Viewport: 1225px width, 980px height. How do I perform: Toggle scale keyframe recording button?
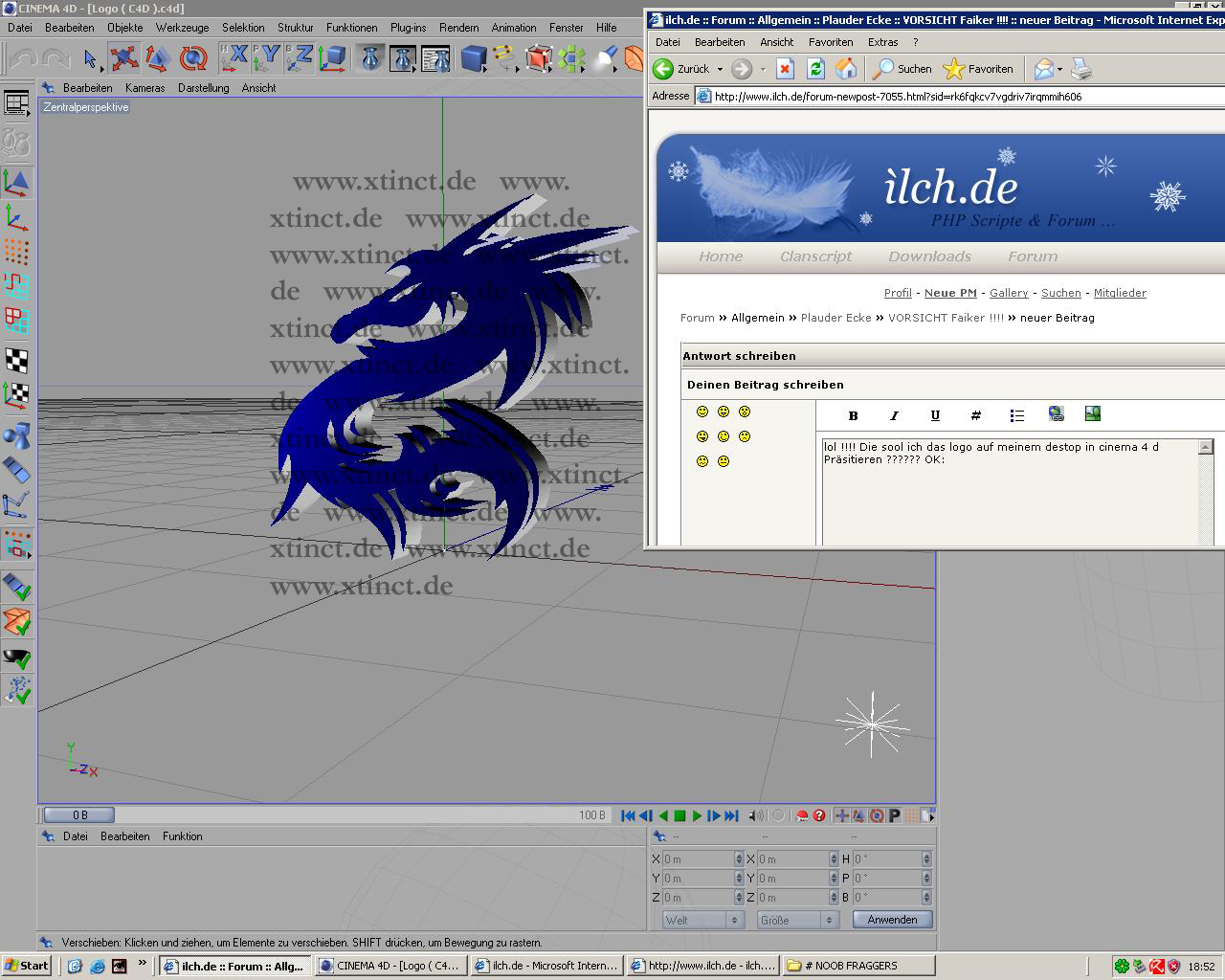[x=859, y=815]
